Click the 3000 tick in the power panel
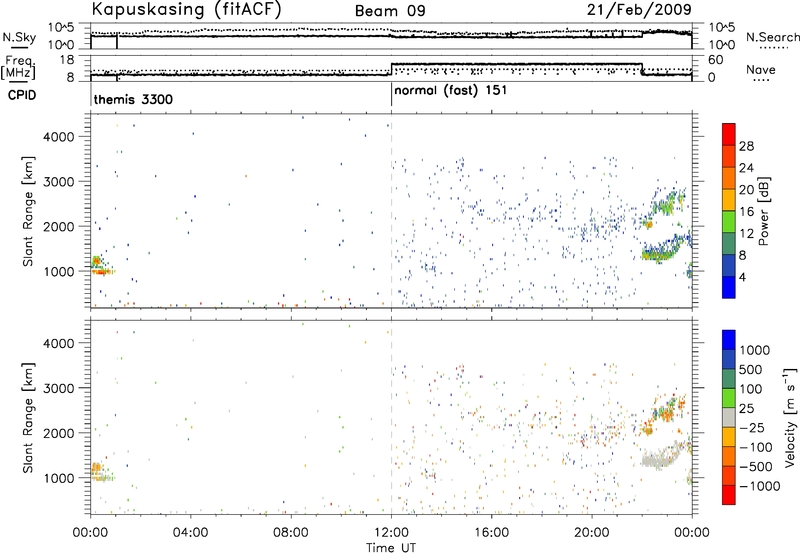This screenshot has width=800, height=554. [58, 182]
